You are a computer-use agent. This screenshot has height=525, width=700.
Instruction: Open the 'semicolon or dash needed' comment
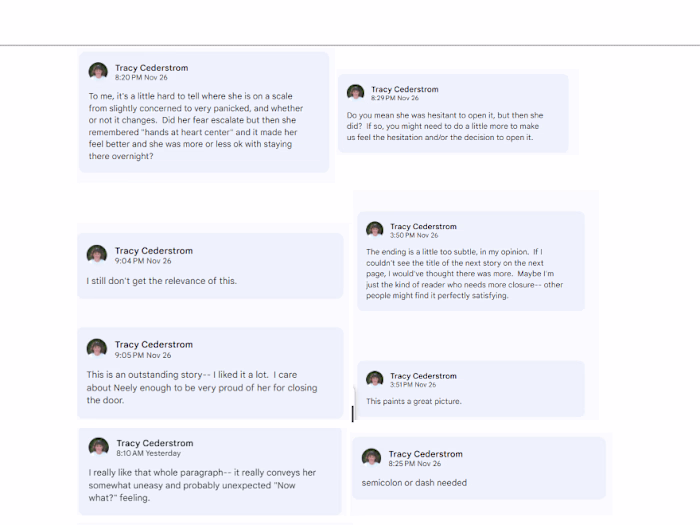(x=479, y=468)
